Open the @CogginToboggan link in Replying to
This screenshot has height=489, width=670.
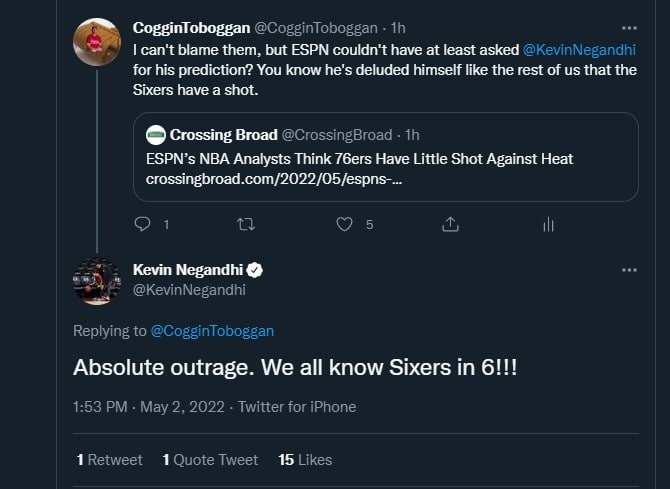tap(212, 331)
